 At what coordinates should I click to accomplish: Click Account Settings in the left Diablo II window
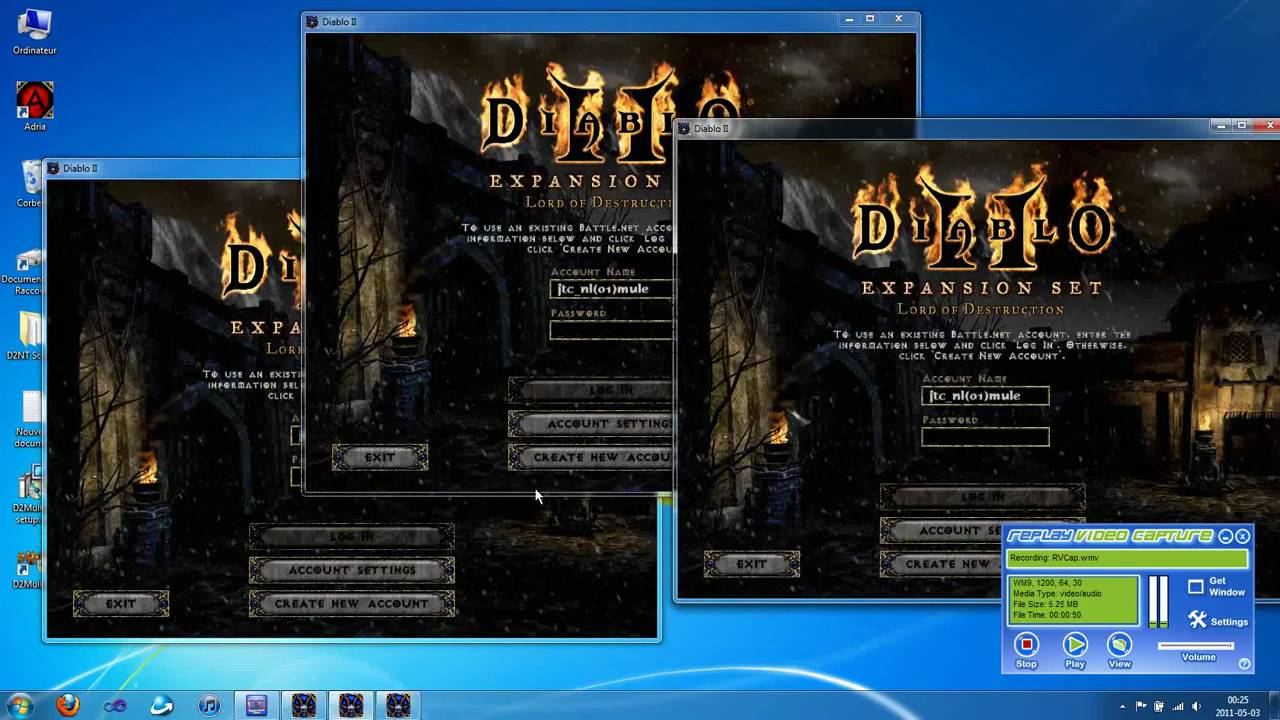pyautogui.click(x=352, y=570)
